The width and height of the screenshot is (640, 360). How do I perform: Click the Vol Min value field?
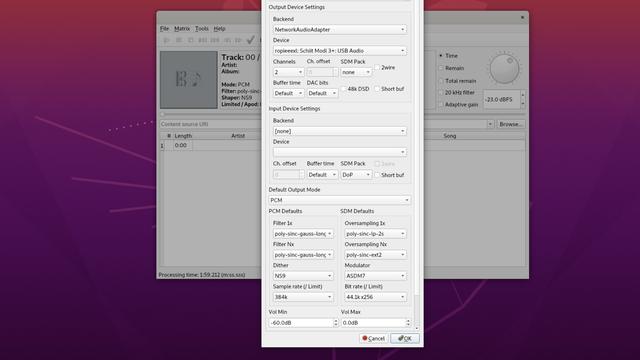click(300, 322)
